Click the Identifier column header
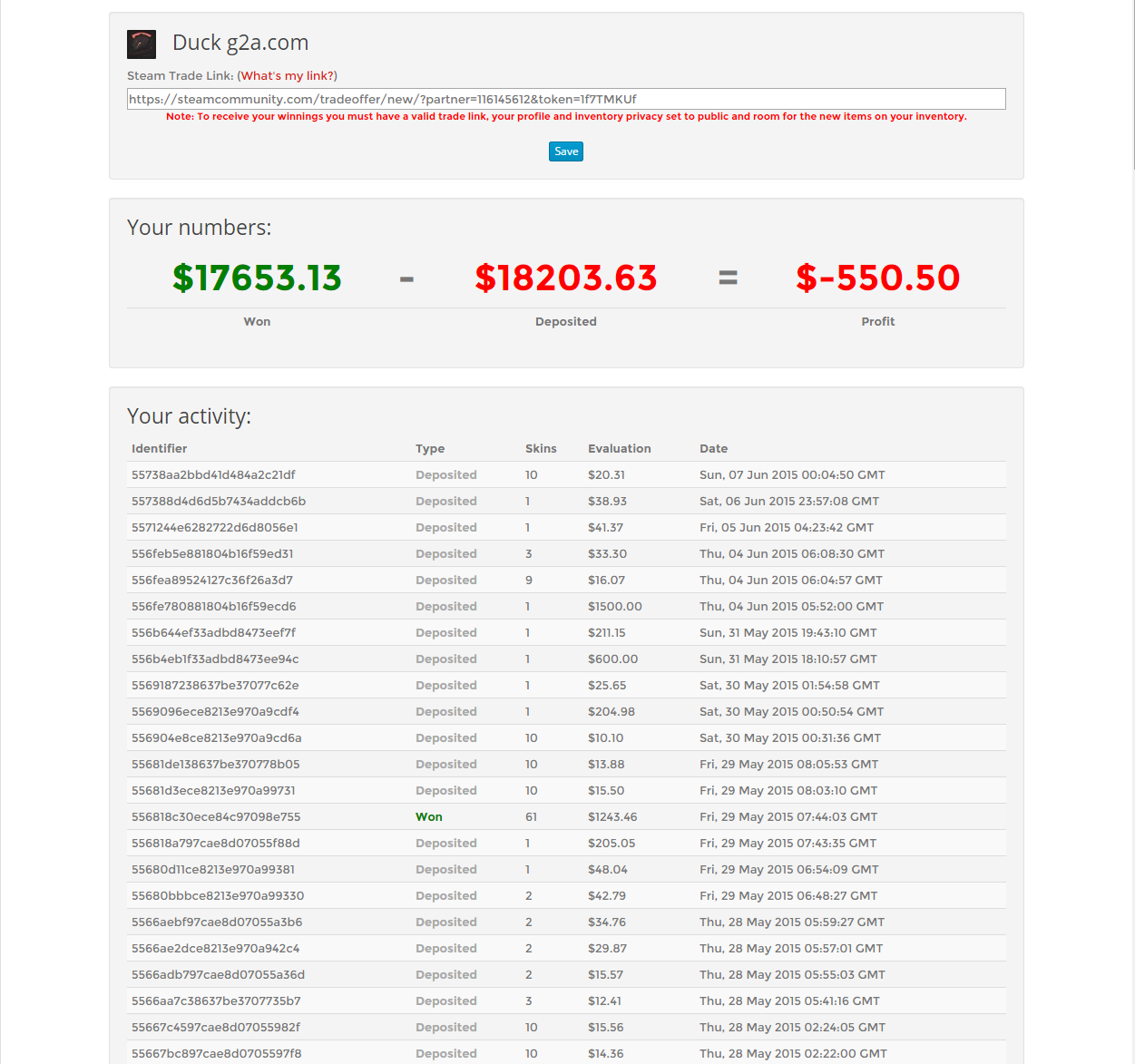Viewport: 1135px width, 1064px height. pos(160,449)
